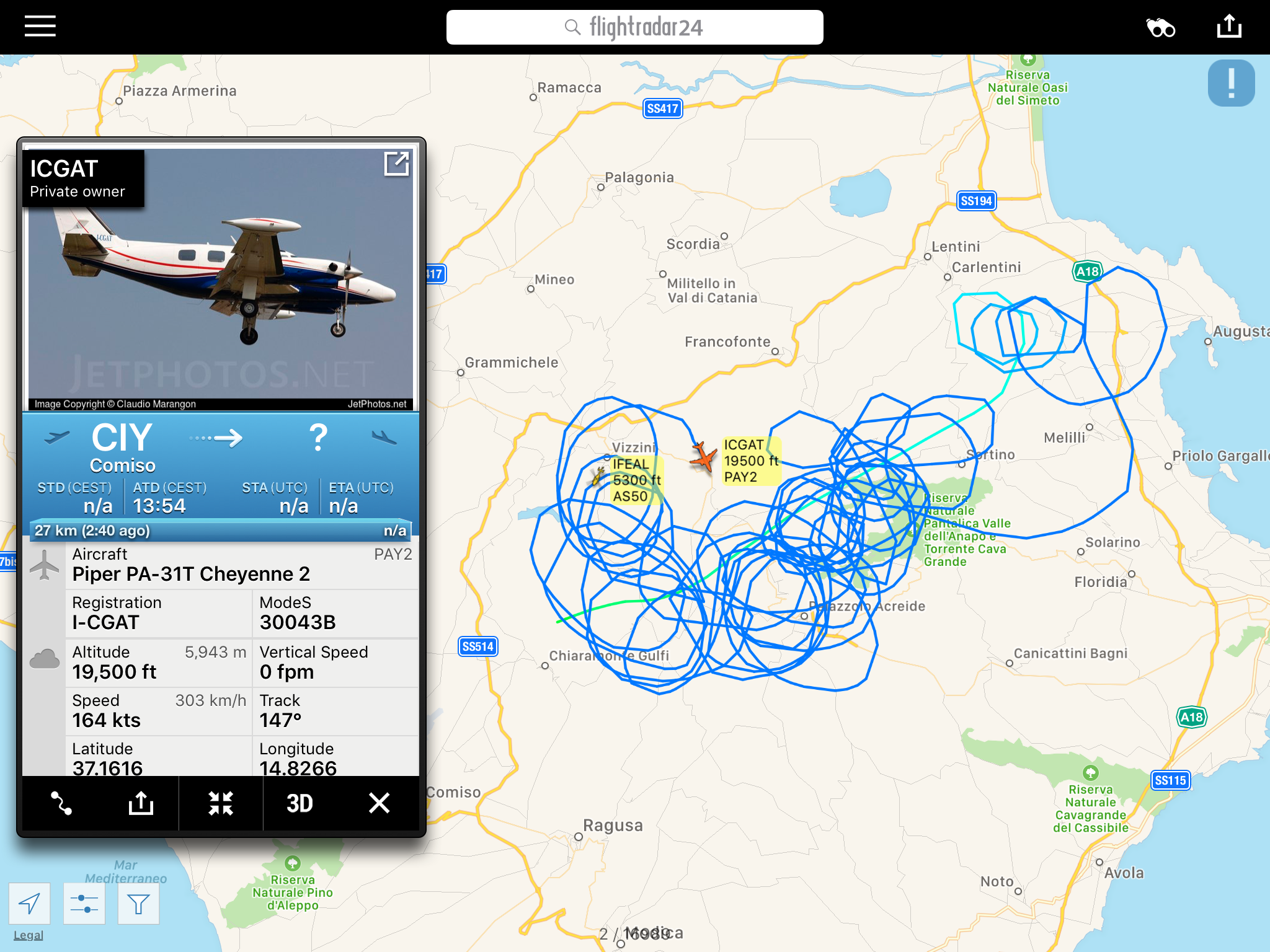The width and height of the screenshot is (1270, 952).
Task: Close the ICGAT flight panel
Action: 379,803
